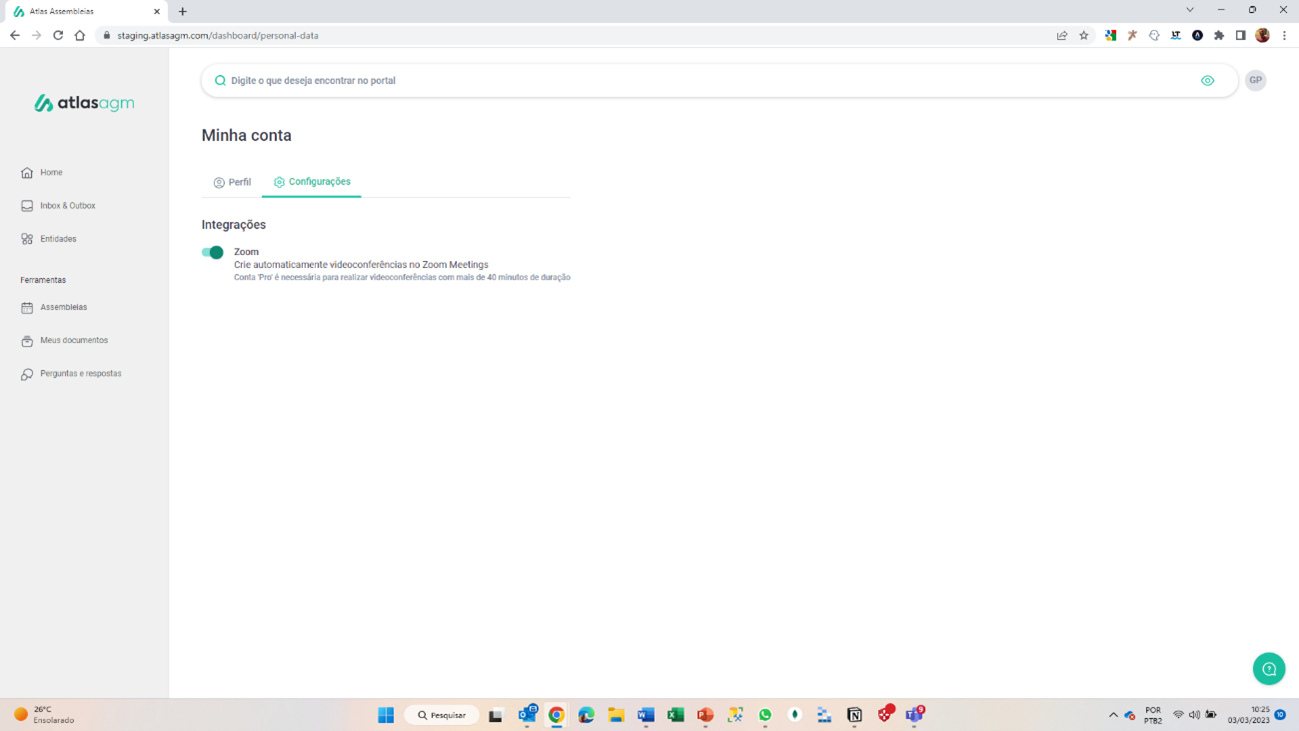
Task: Open Home from the sidebar
Action: click(50, 173)
